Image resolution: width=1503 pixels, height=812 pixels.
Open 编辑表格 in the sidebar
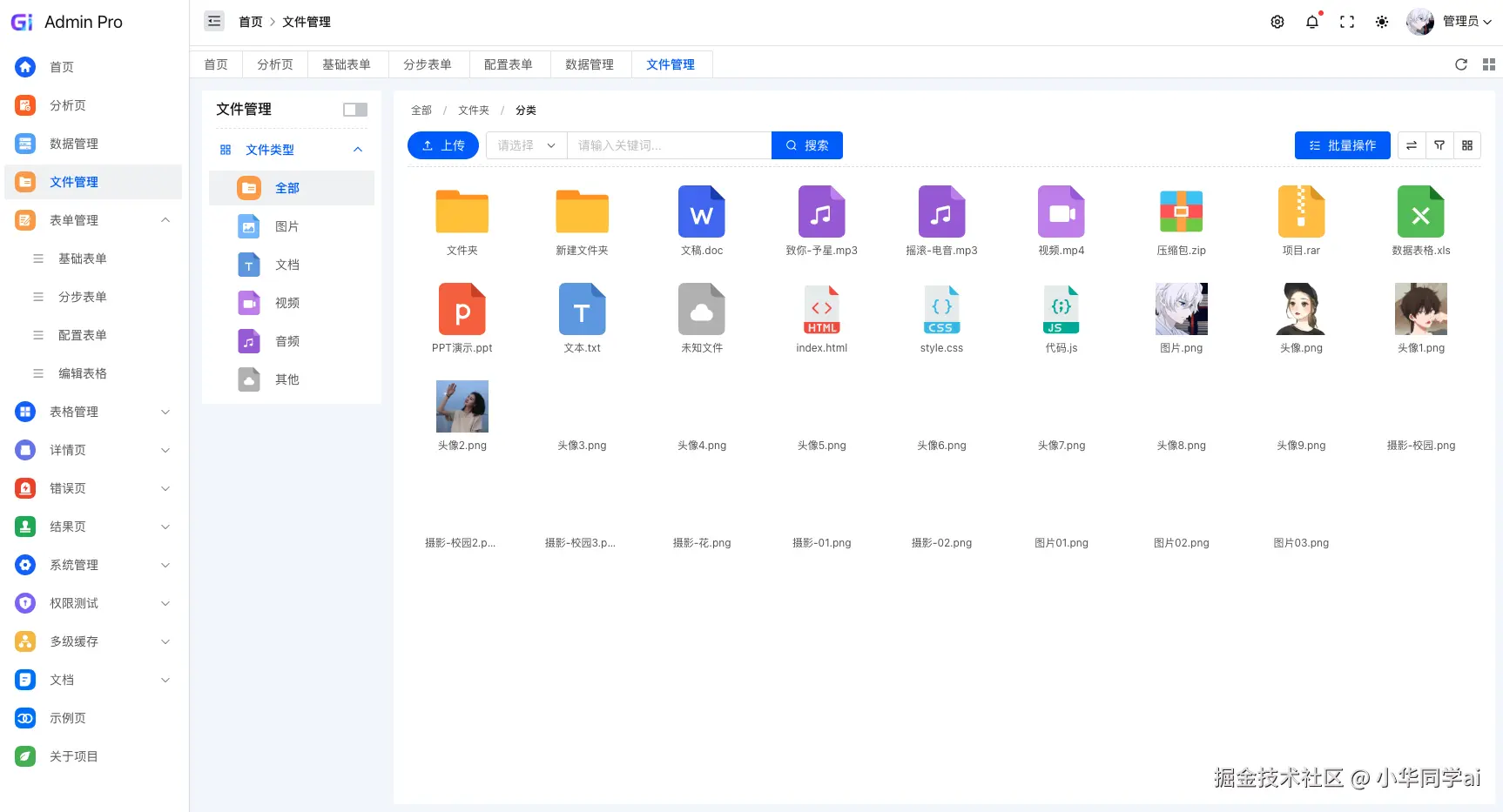pos(93,373)
